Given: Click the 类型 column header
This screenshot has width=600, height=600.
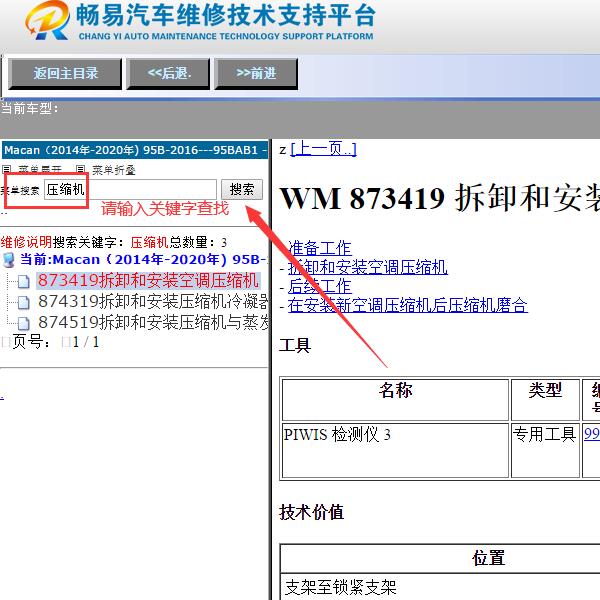Looking at the screenshot, I should point(545,400).
